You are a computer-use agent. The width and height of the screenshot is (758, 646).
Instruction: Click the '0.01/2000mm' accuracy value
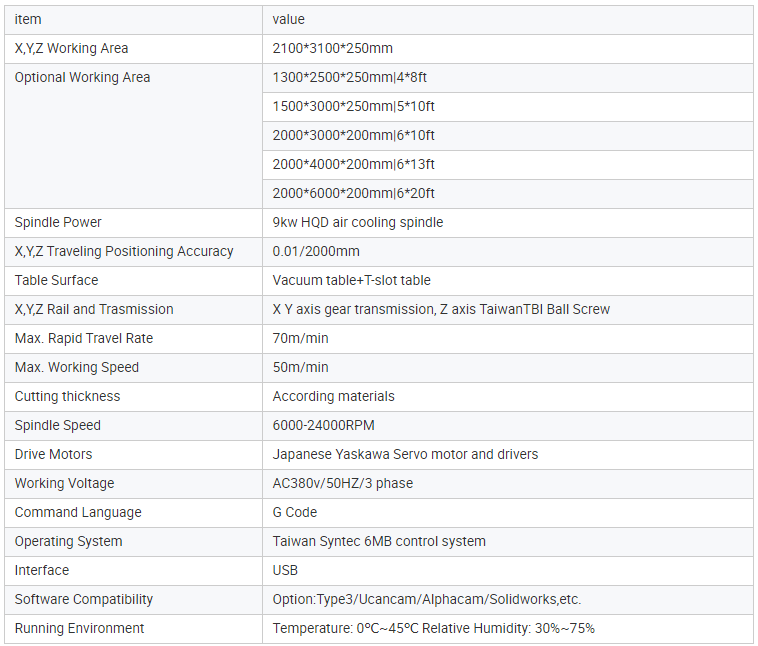316,251
